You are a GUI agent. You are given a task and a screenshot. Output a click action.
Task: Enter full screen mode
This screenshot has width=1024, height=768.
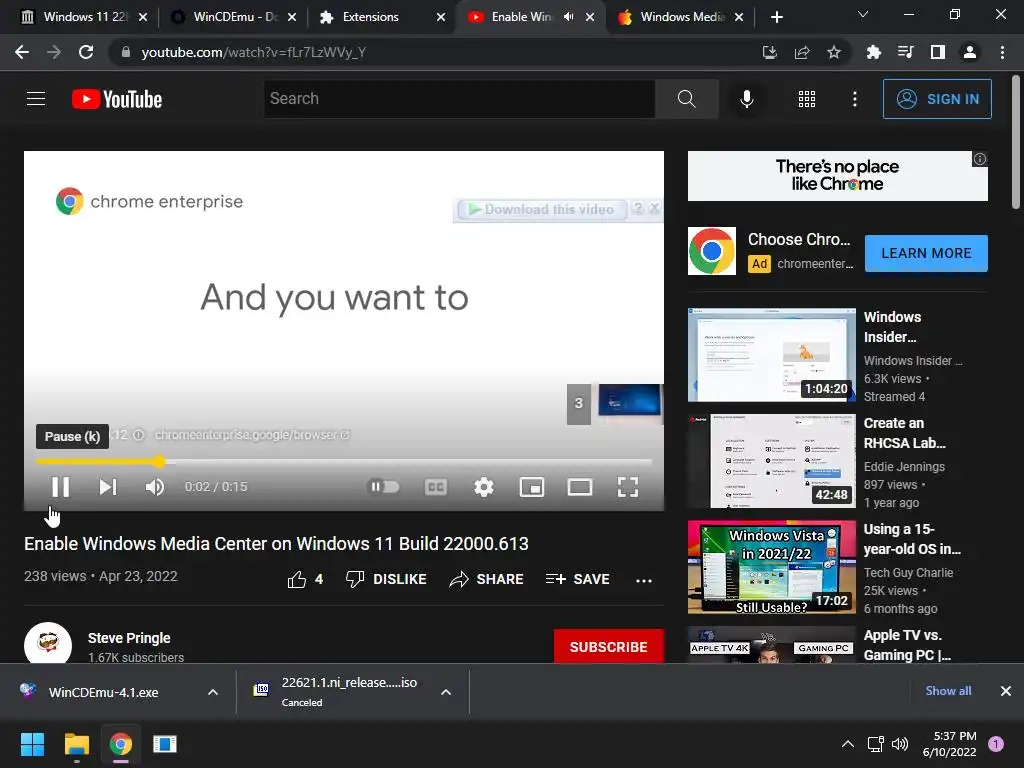628,487
